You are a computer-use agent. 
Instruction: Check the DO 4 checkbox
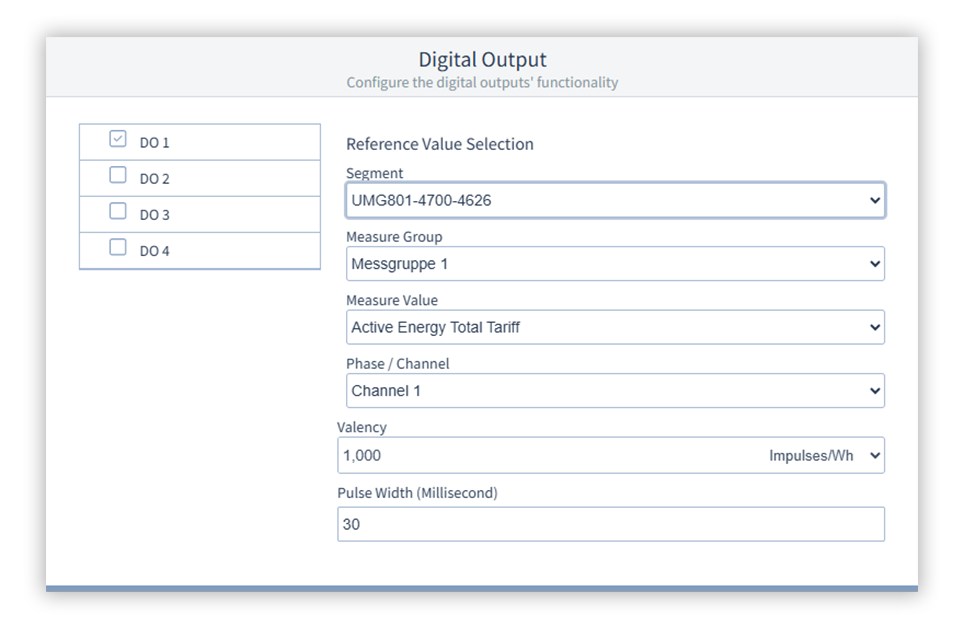pyautogui.click(x=118, y=248)
